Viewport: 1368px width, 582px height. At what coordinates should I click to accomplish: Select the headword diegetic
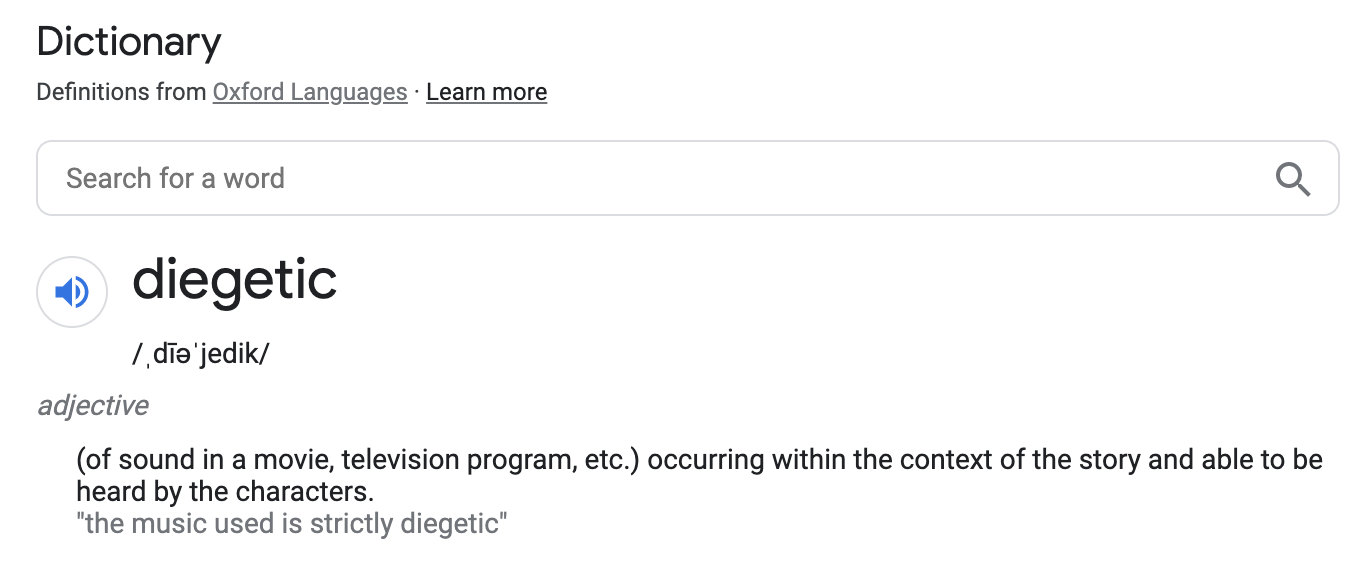tap(235, 280)
